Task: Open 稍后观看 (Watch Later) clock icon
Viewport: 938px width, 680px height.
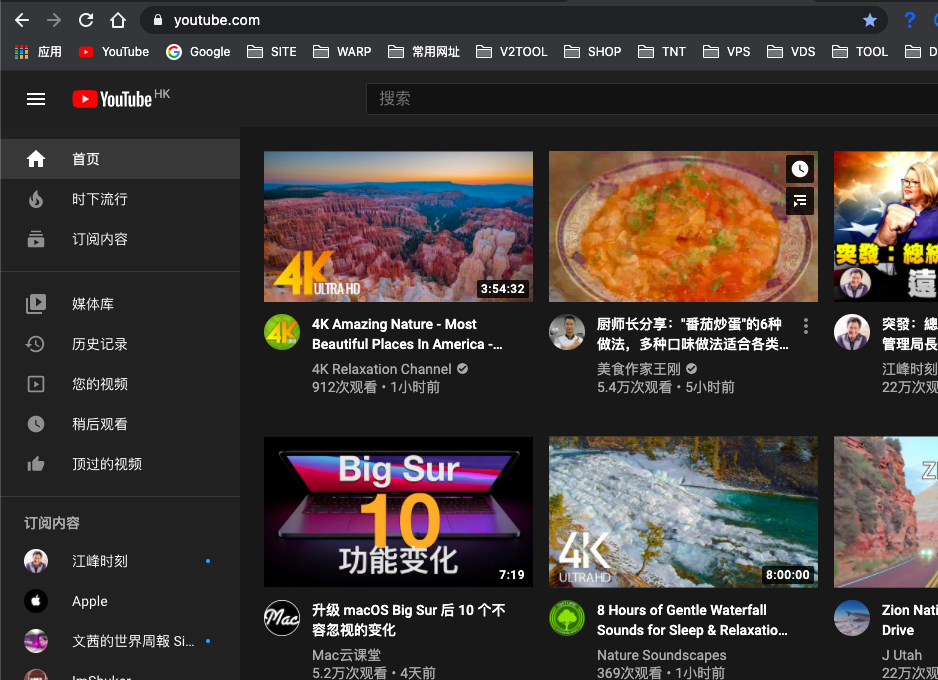Action: (35, 423)
